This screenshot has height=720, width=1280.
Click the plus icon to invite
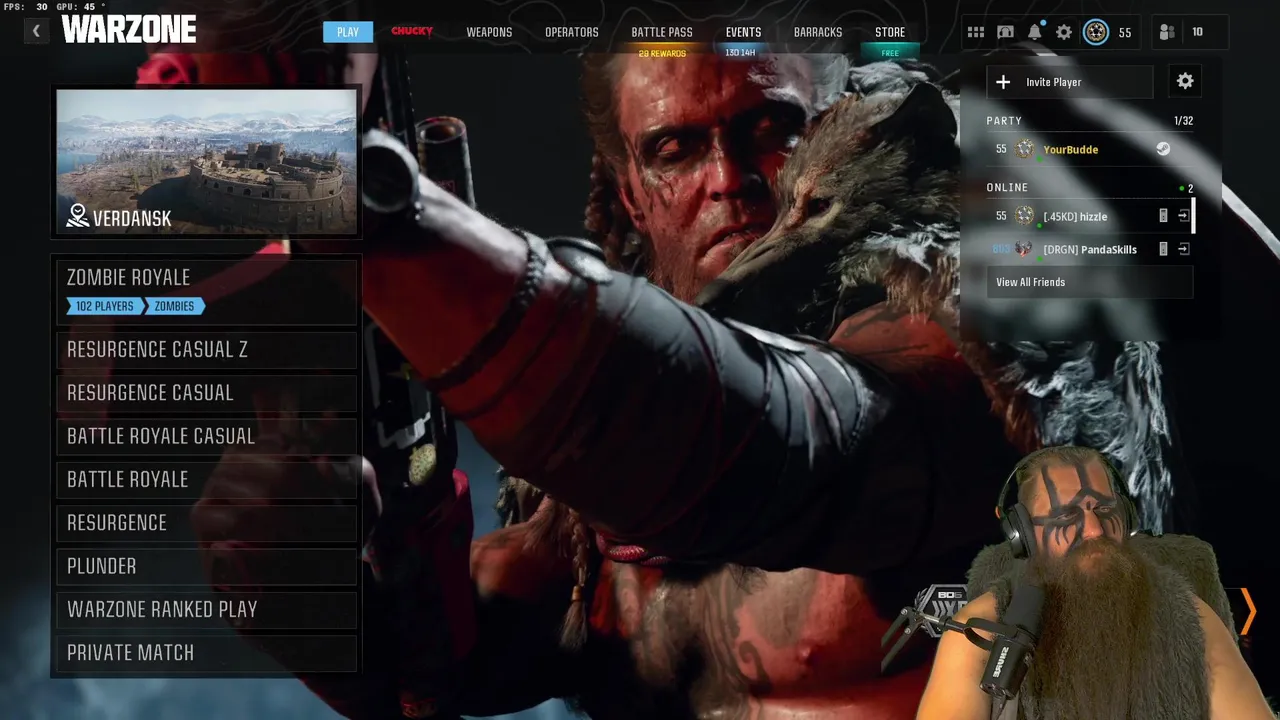pyautogui.click(x=1004, y=82)
